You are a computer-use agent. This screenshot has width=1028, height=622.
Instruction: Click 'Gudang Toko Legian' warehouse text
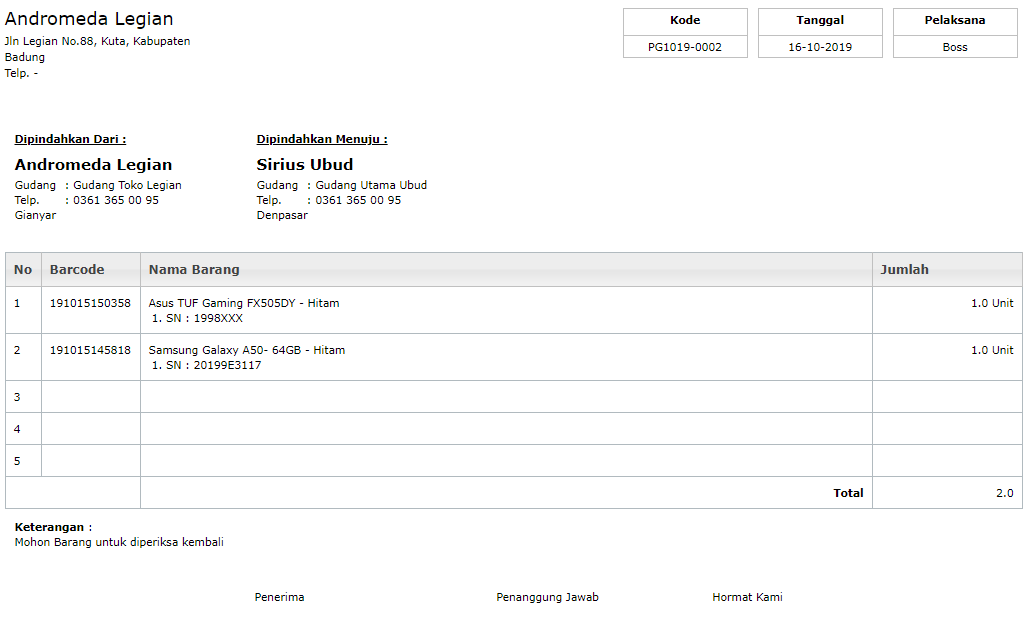point(127,185)
